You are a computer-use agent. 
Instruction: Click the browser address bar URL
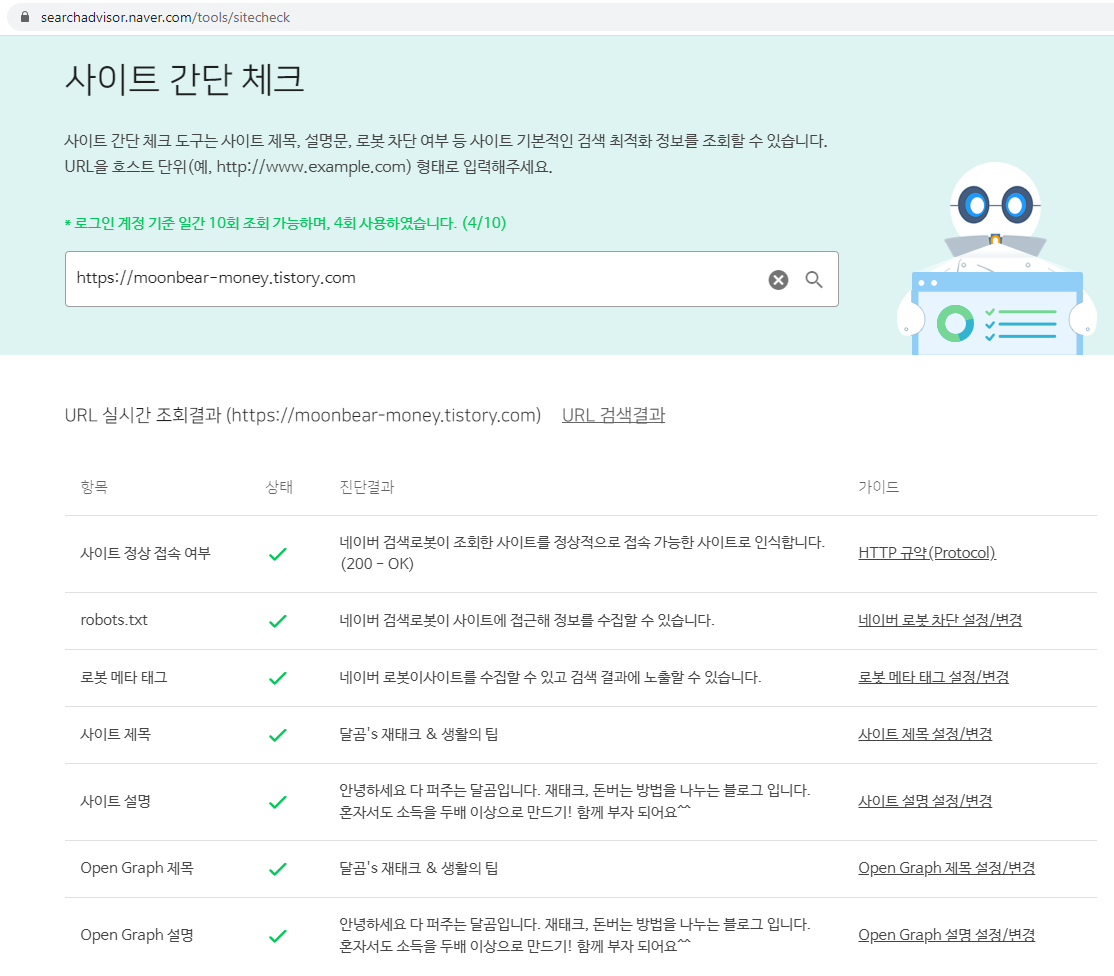(x=165, y=17)
